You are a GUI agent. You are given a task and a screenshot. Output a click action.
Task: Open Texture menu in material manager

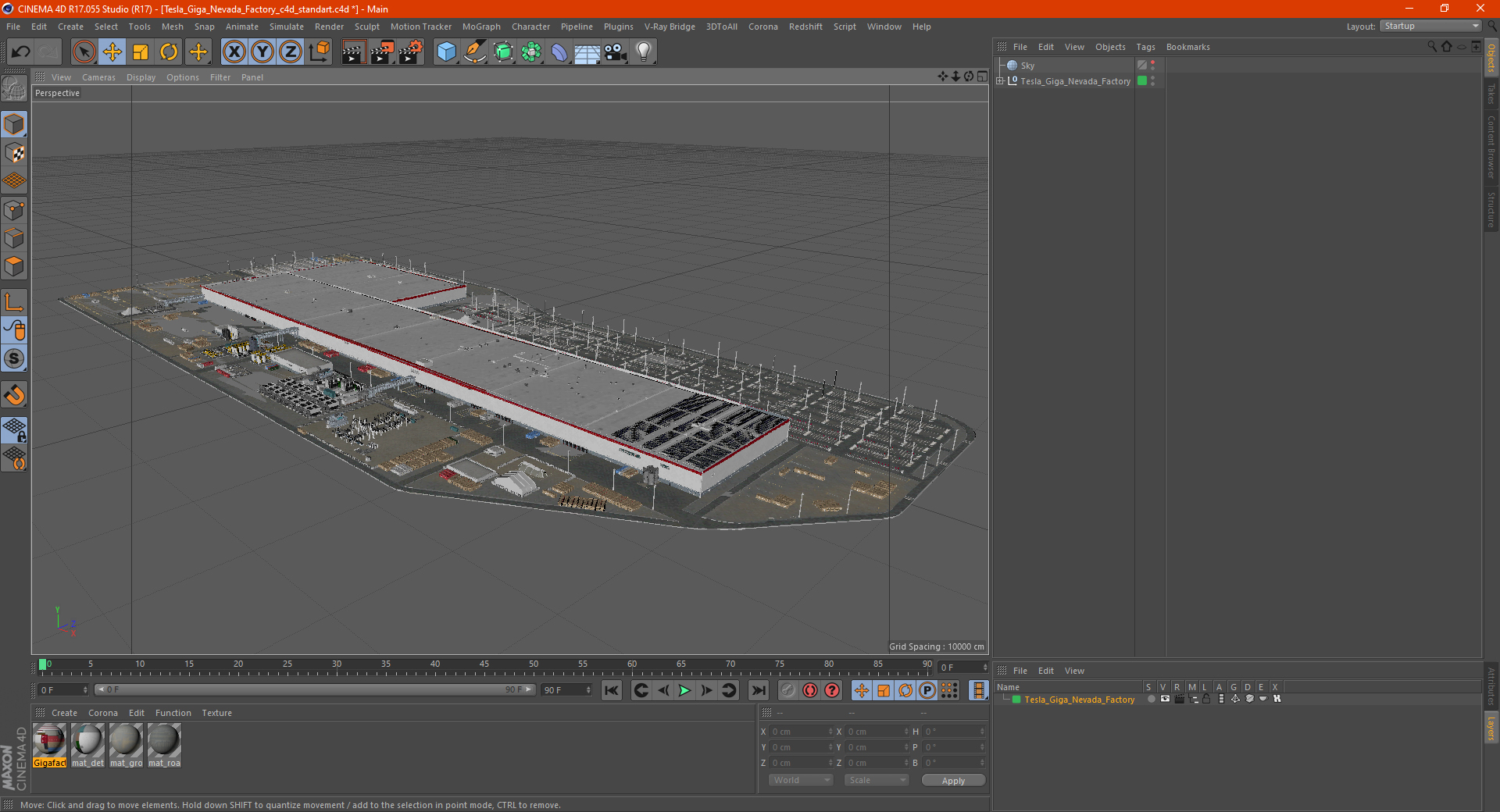216,713
